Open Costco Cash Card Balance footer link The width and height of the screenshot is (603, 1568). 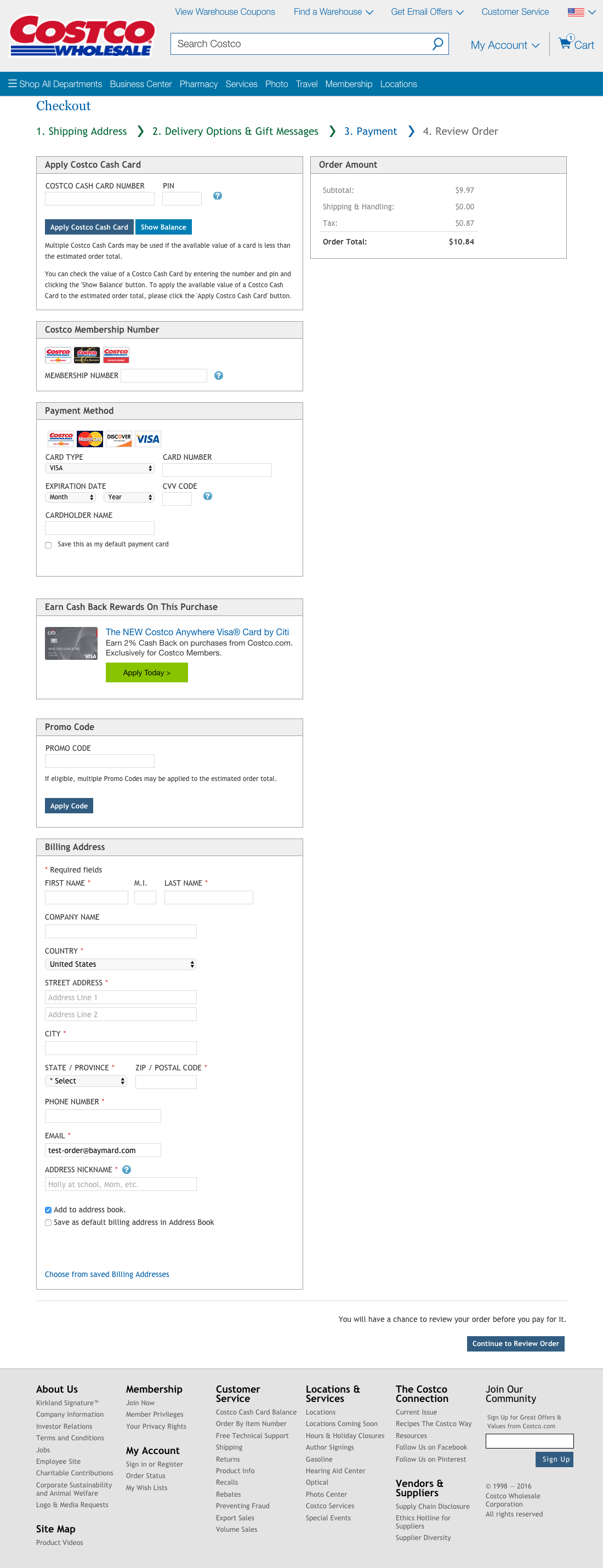256,1412
